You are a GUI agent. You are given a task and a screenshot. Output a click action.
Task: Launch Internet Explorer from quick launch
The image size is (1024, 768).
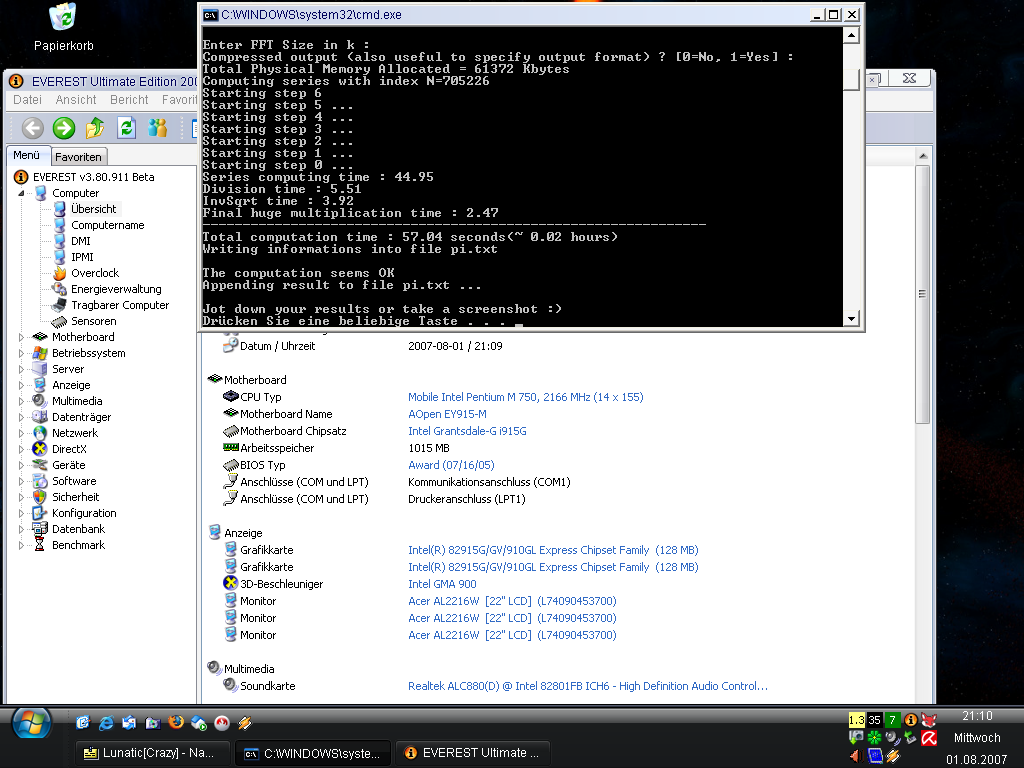point(106,722)
